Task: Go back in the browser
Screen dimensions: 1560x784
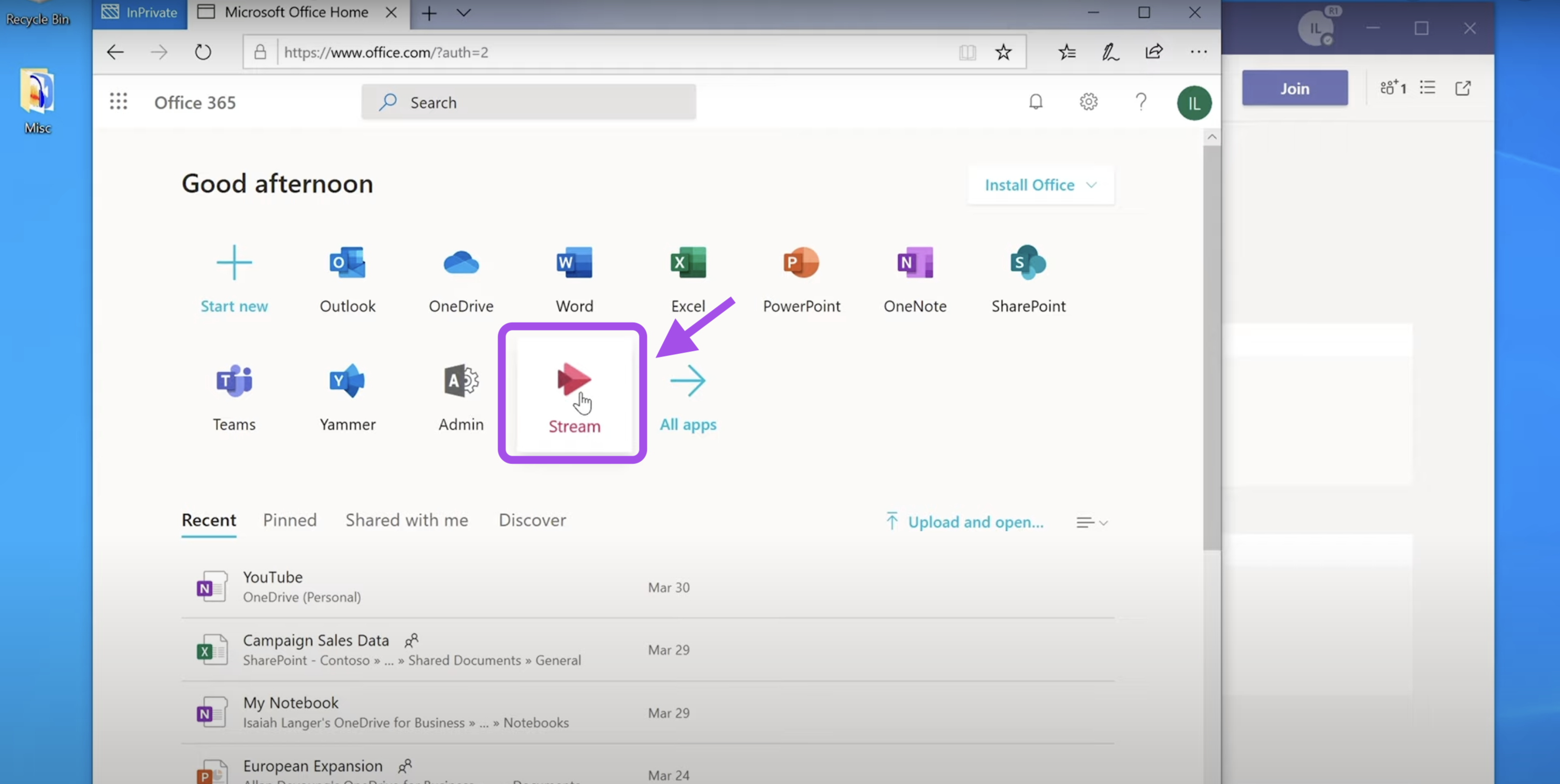Action: coord(115,52)
